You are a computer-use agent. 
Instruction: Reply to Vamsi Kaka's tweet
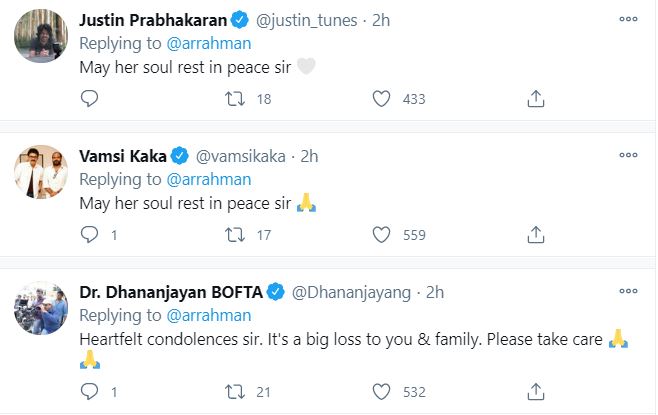pos(89,235)
